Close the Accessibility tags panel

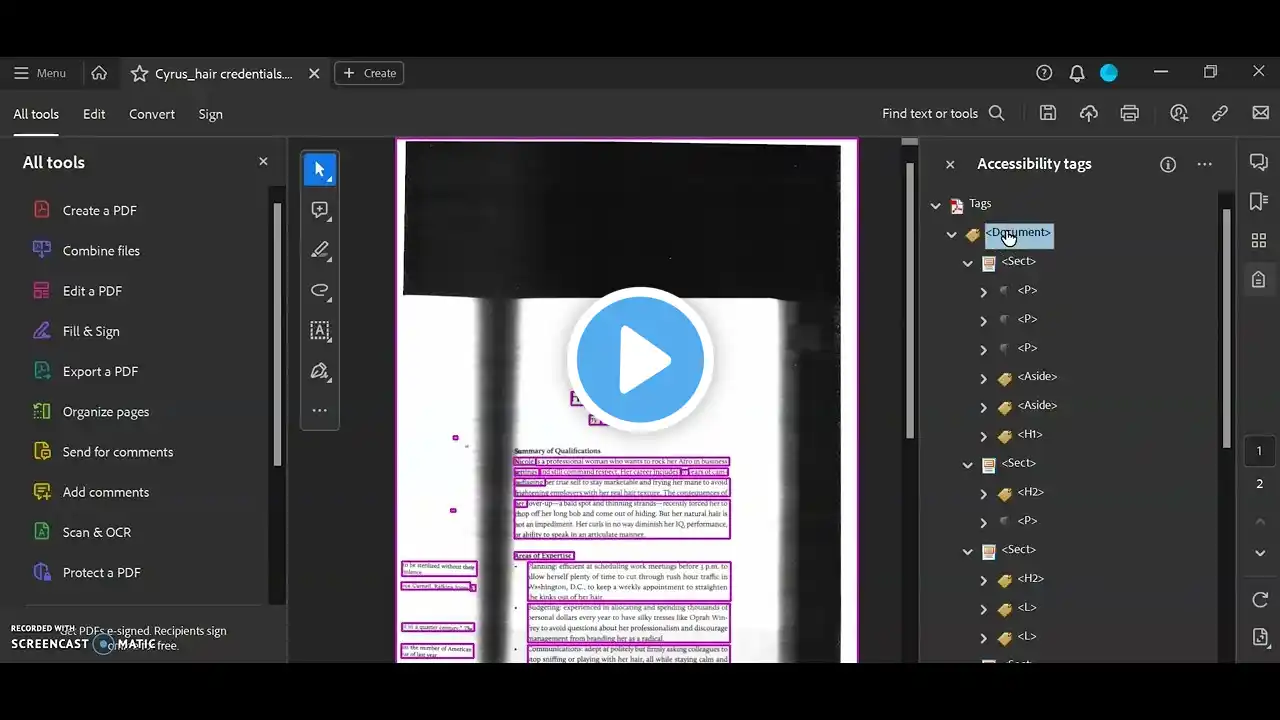click(x=950, y=164)
